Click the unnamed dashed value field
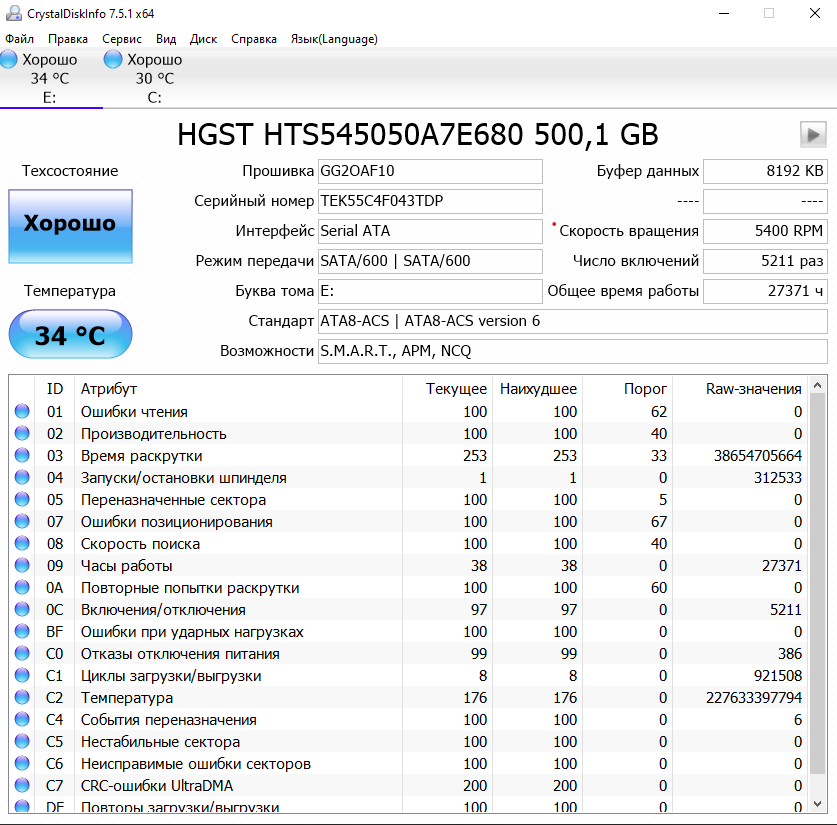Image resolution: width=837 pixels, height=825 pixels. (765, 201)
